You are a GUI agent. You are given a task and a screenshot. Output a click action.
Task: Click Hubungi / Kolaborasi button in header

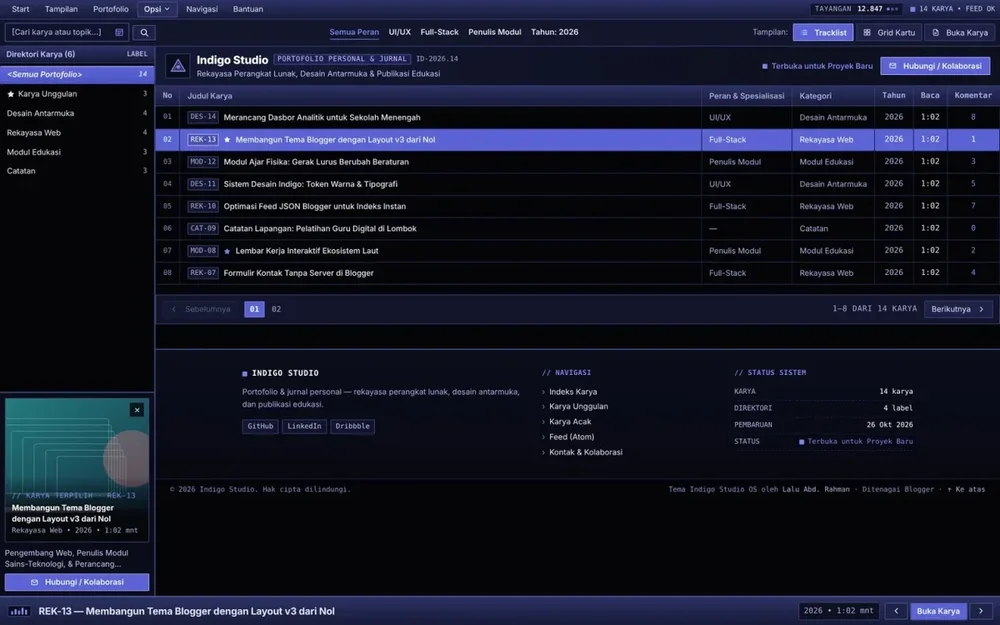pos(935,66)
